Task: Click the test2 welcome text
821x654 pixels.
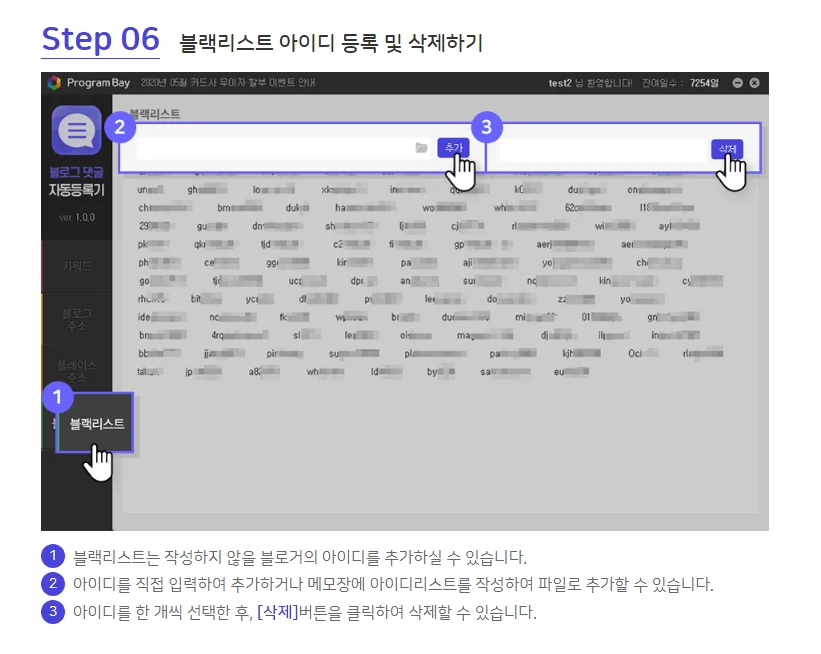Action: click(590, 83)
